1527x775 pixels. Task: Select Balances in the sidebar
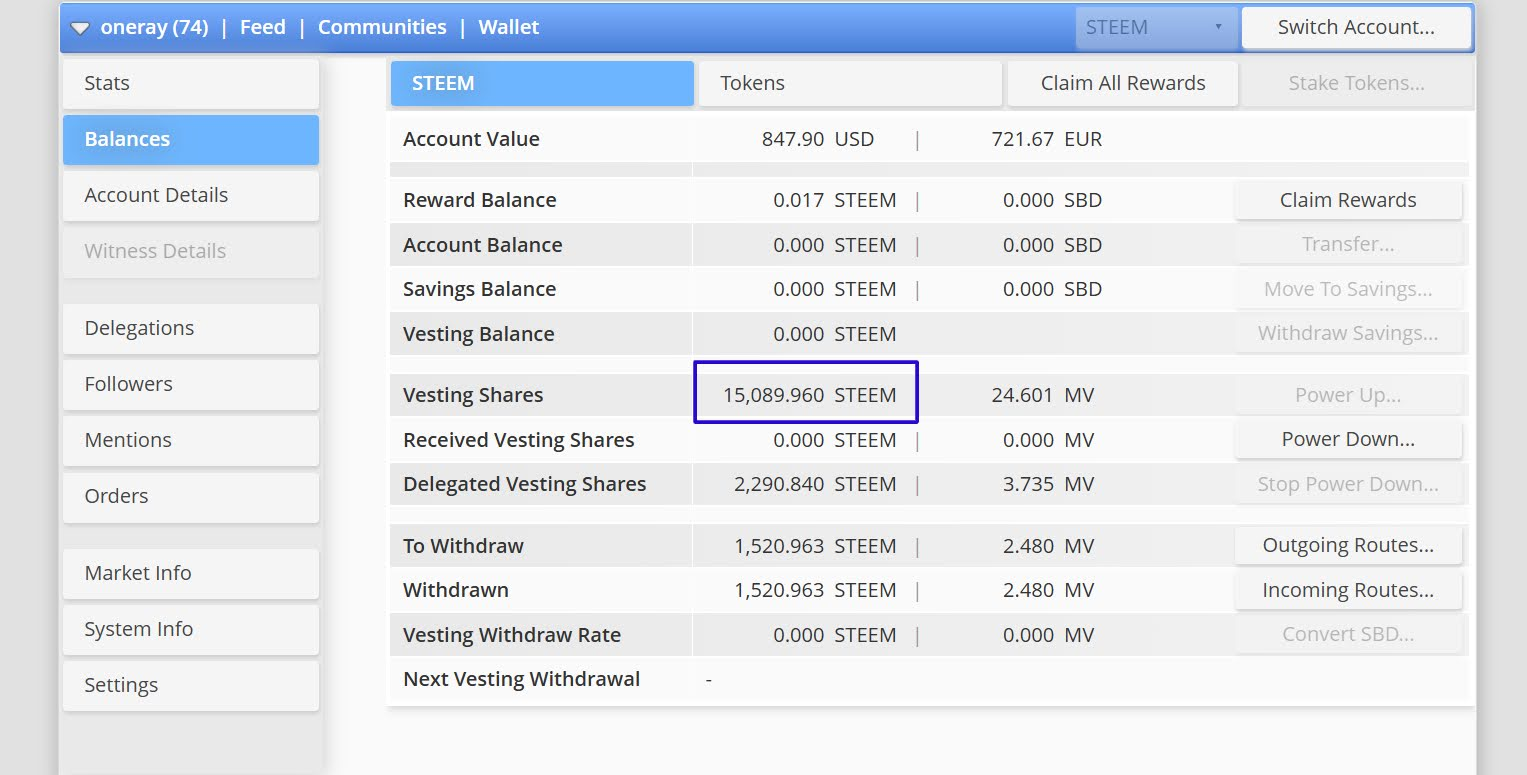191,140
